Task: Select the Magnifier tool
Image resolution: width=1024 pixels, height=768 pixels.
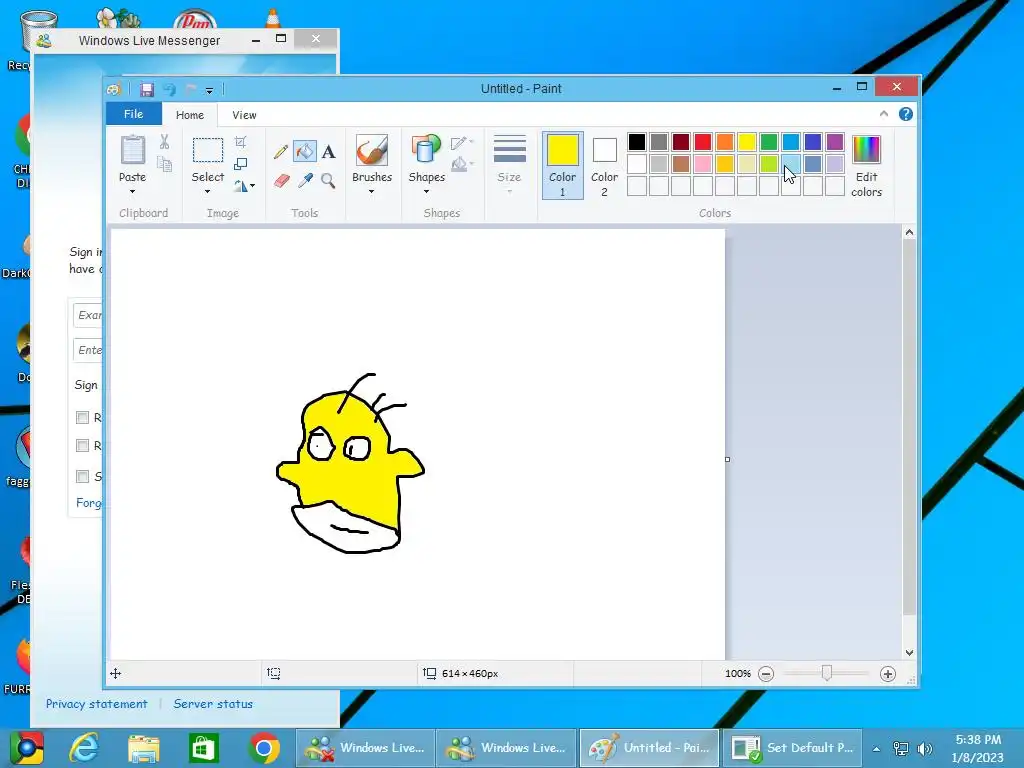Action: pyautogui.click(x=328, y=180)
